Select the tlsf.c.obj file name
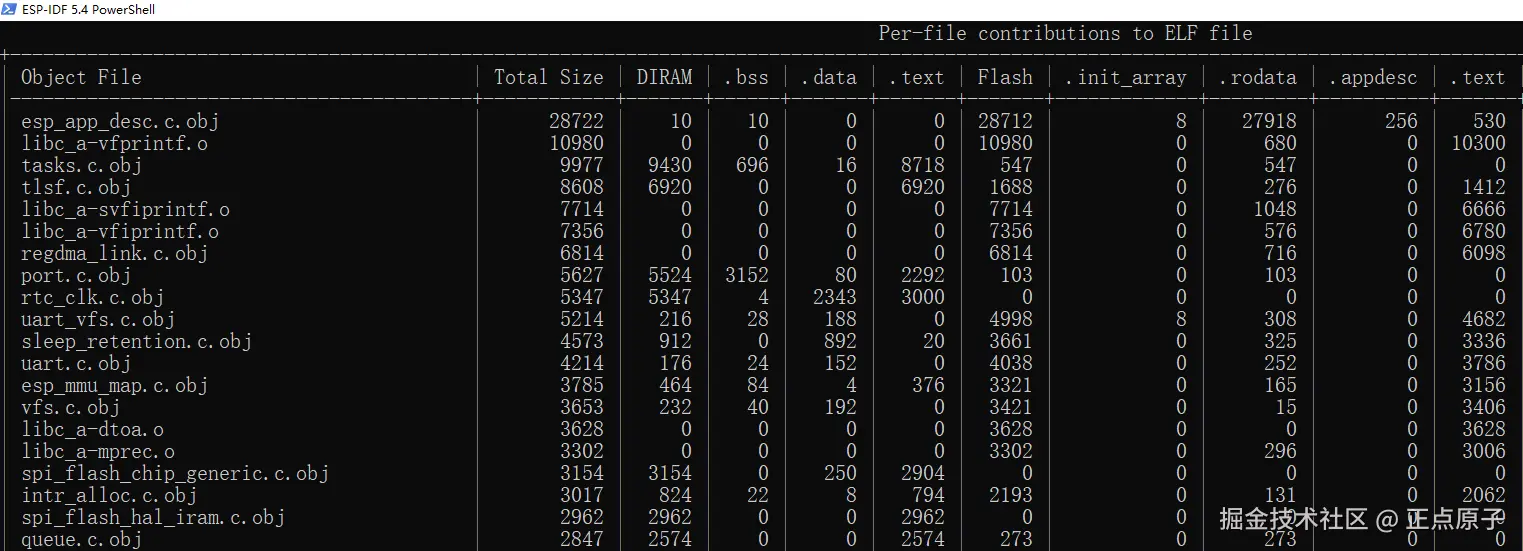This screenshot has width=1523, height=551. pos(76,187)
